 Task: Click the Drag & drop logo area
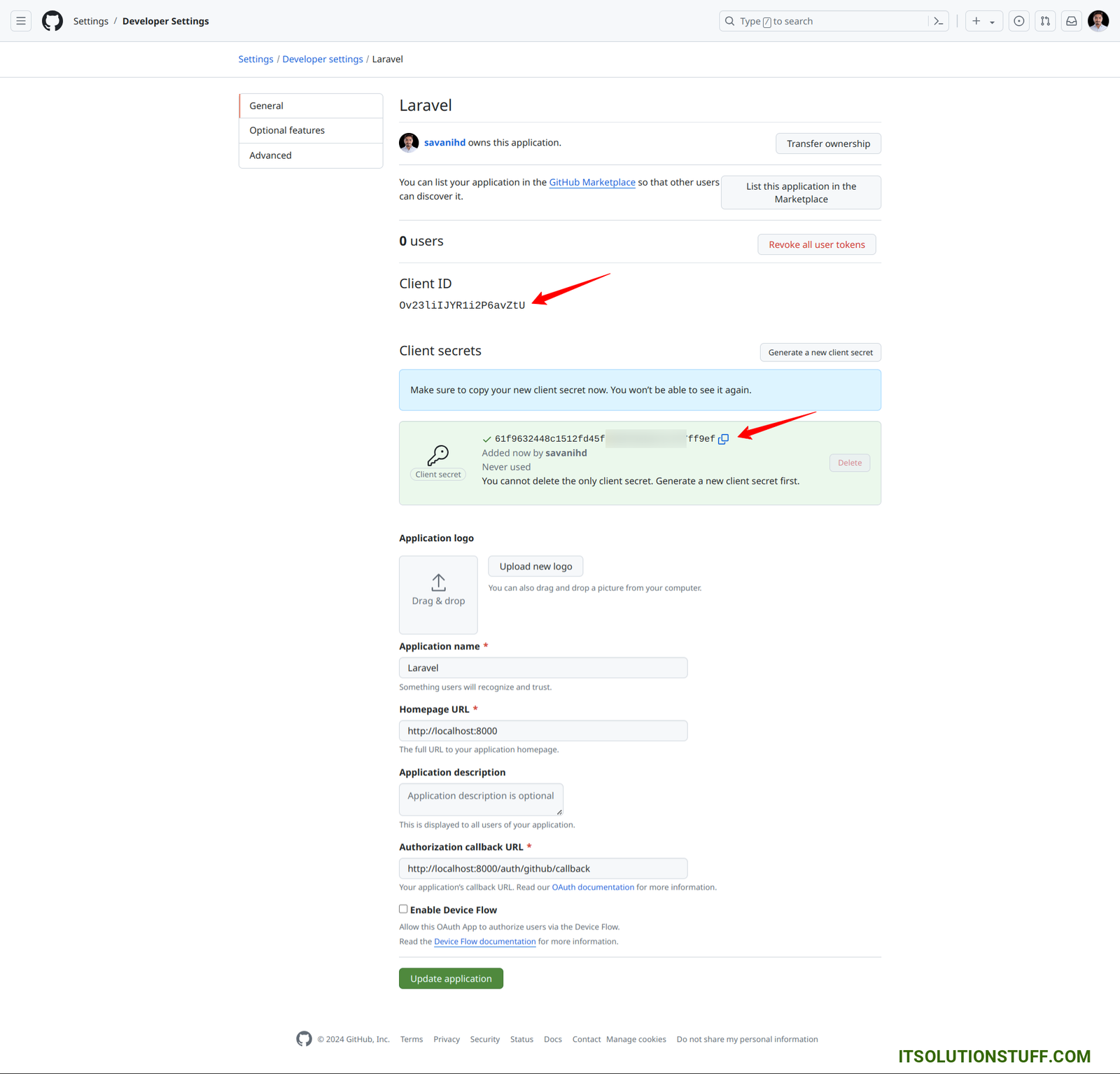tap(438, 594)
